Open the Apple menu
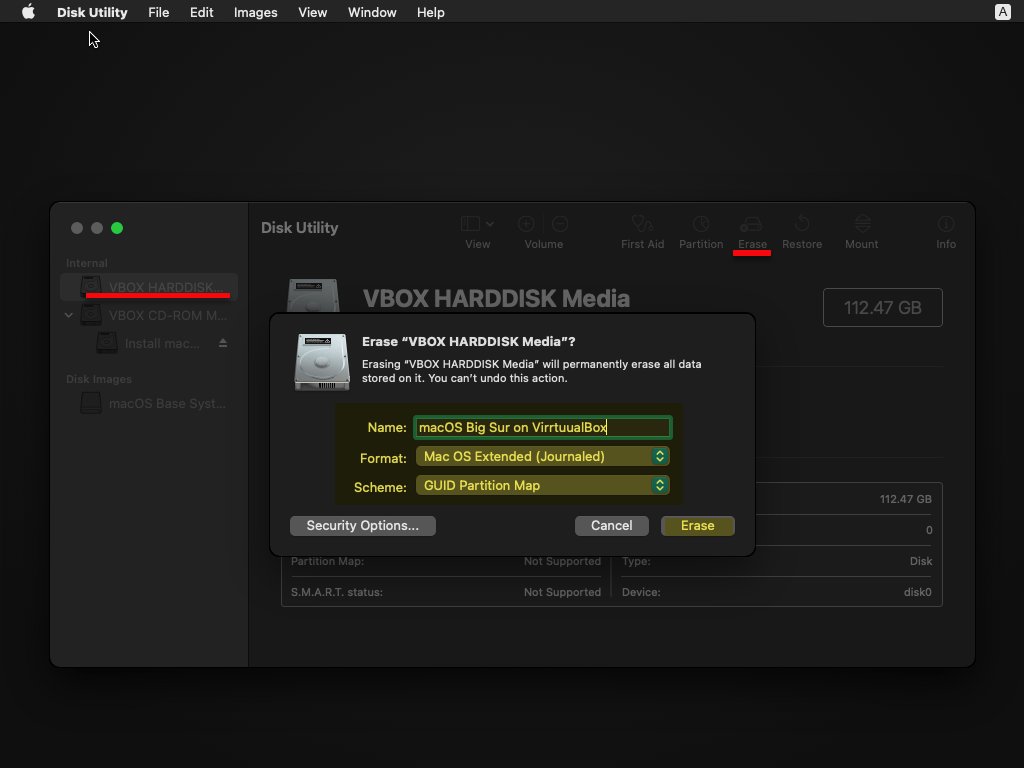 28,12
